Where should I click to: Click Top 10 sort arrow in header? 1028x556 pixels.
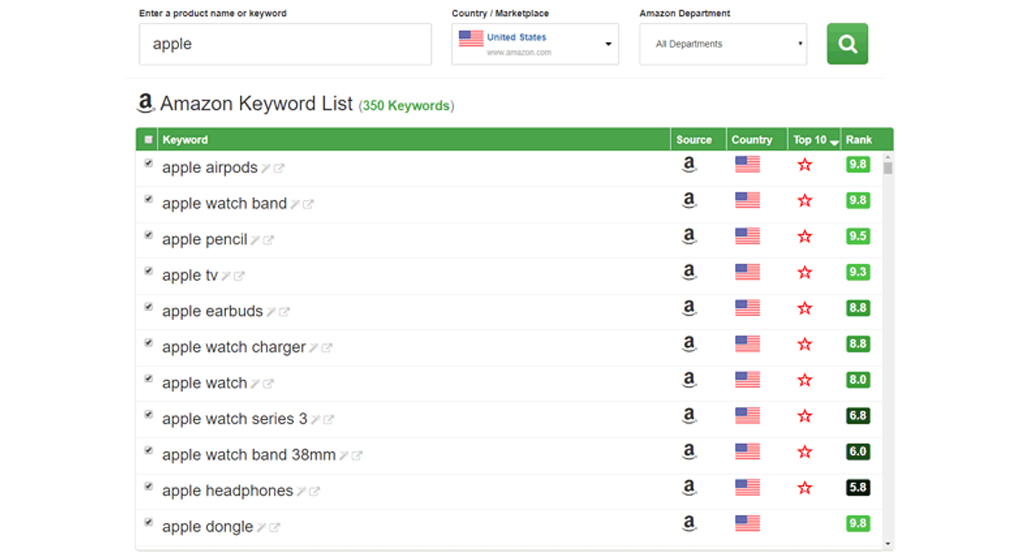(834, 142)
